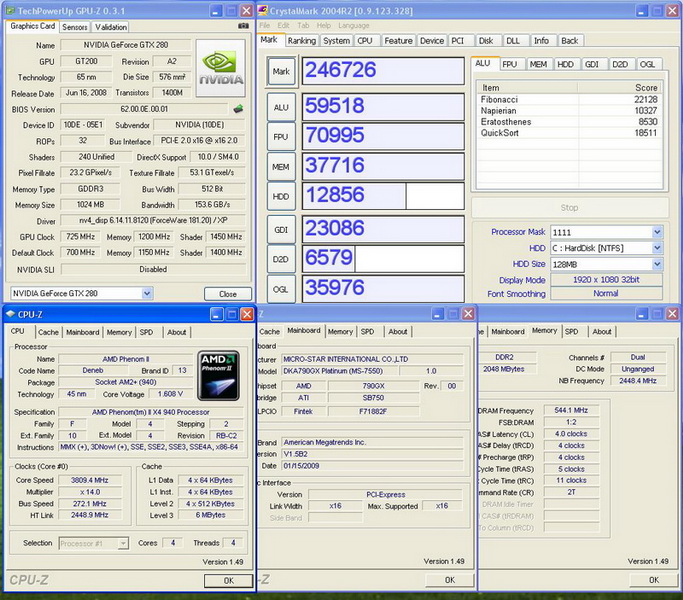Click the BIOS save chip icon
This screenshot has width=683, height=600.
point(239,109)
